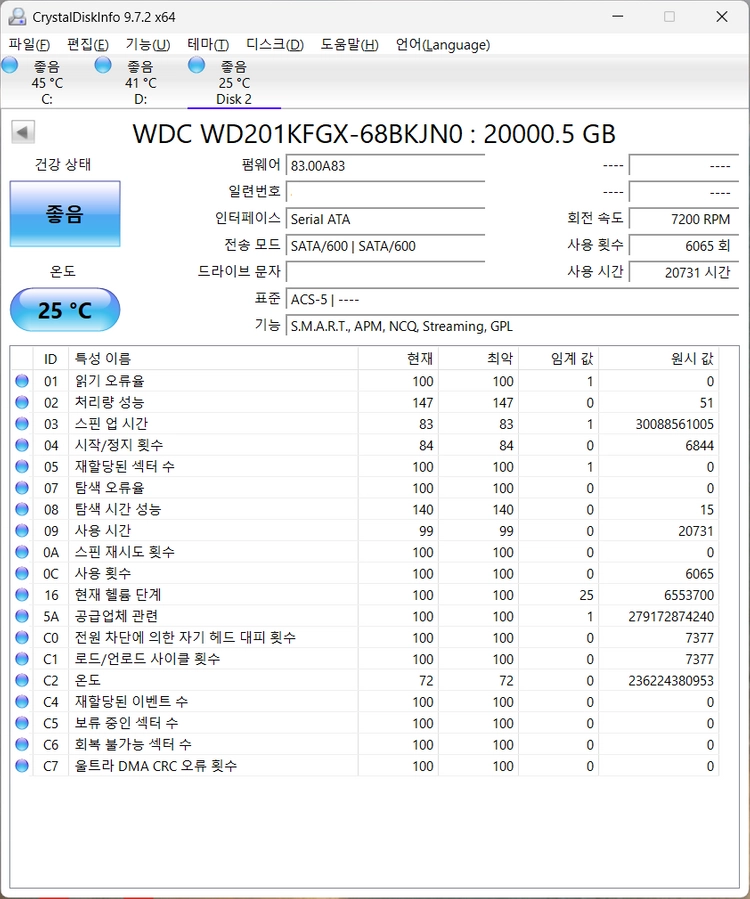
Task: Click the blue status orb for drive D:
Action: (103, 65)
